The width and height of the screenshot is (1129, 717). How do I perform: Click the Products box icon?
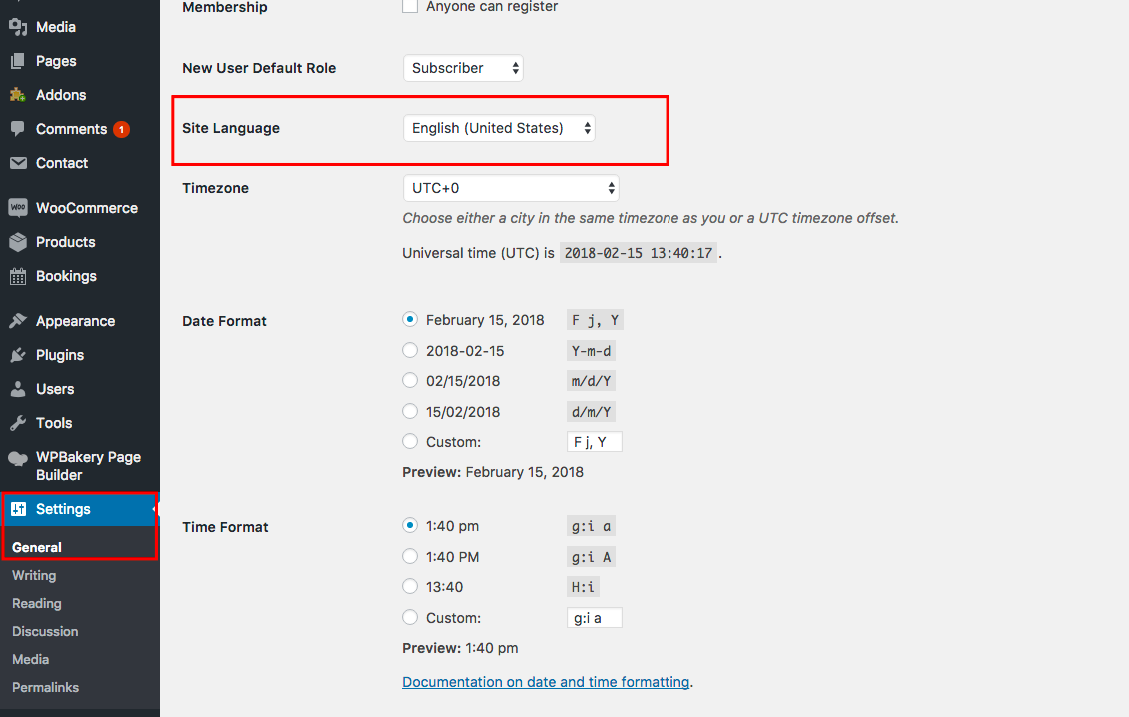click(18, 242)
